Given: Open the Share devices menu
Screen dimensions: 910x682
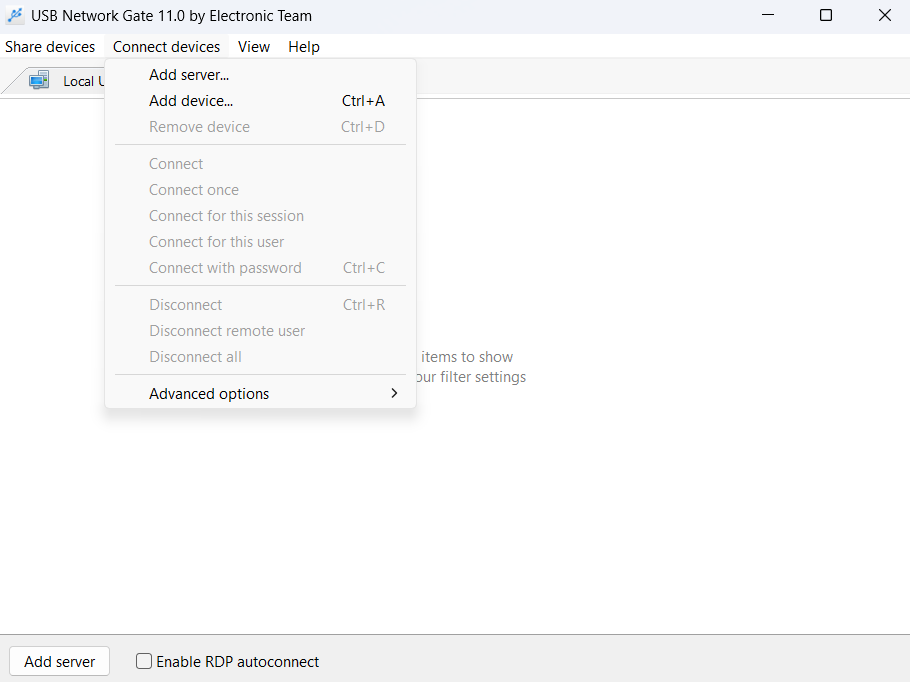Looking at the screenshot, I should coord(50,47).
